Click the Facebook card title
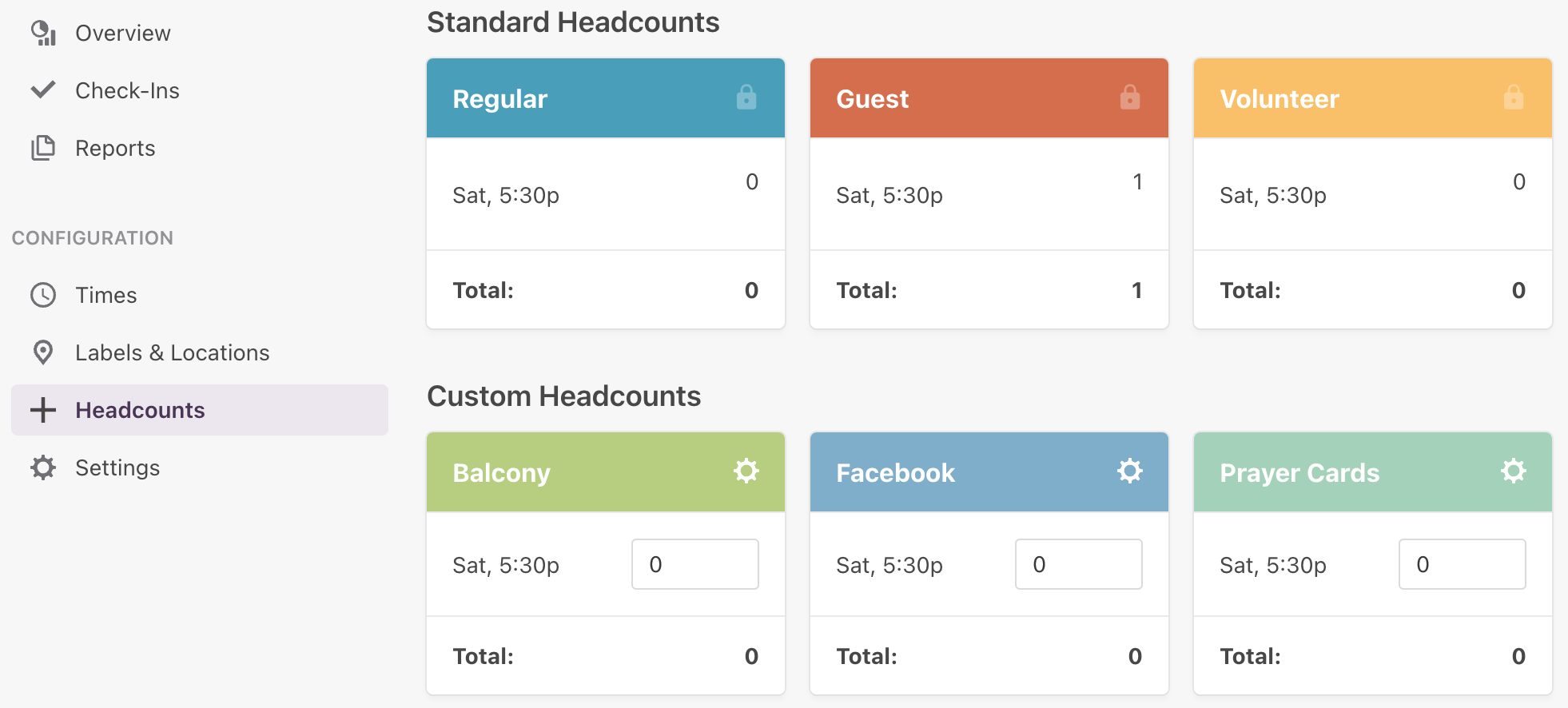 pyautogui.click(x=896, y=472)
